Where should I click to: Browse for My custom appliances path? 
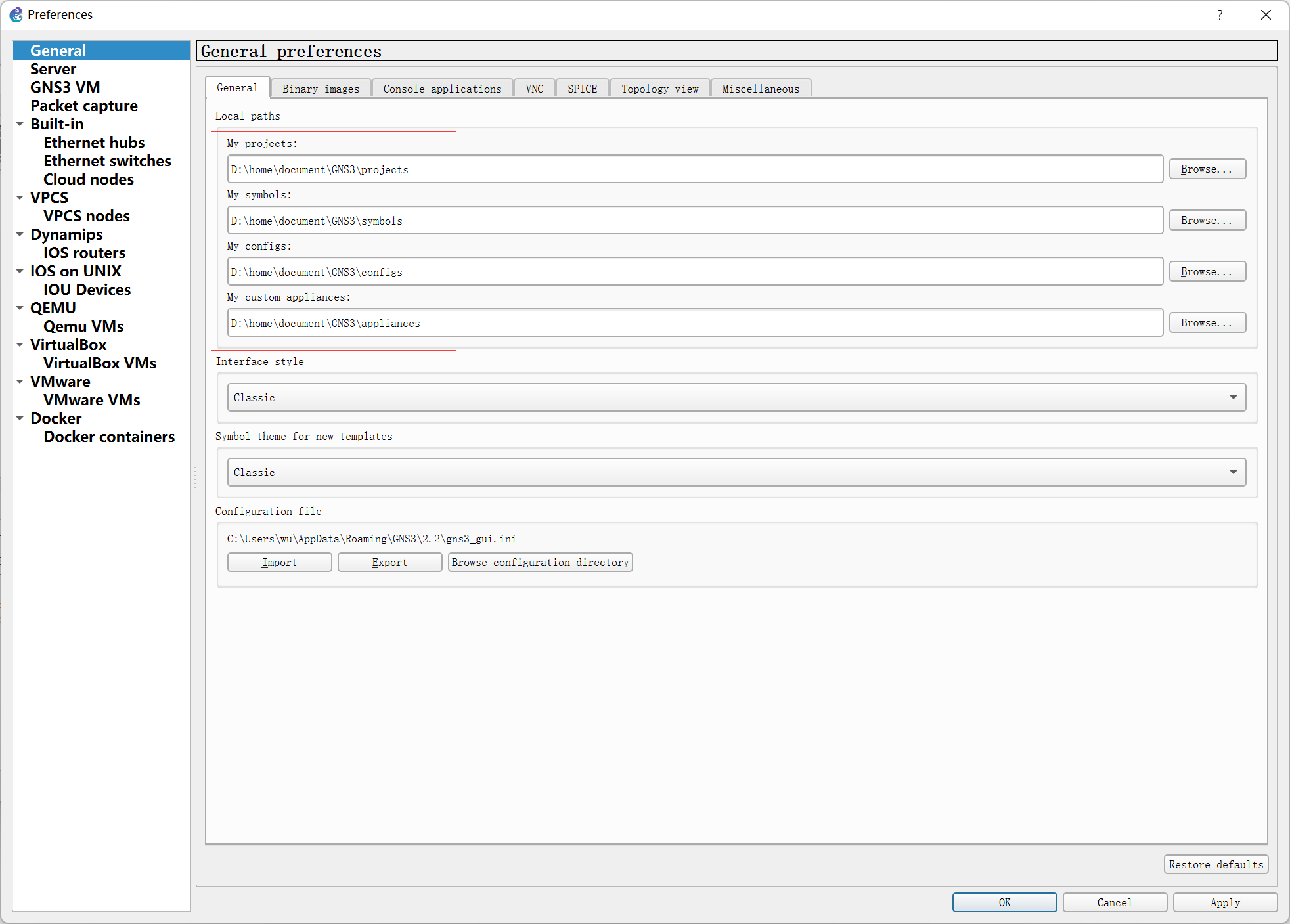point(1207,322)
